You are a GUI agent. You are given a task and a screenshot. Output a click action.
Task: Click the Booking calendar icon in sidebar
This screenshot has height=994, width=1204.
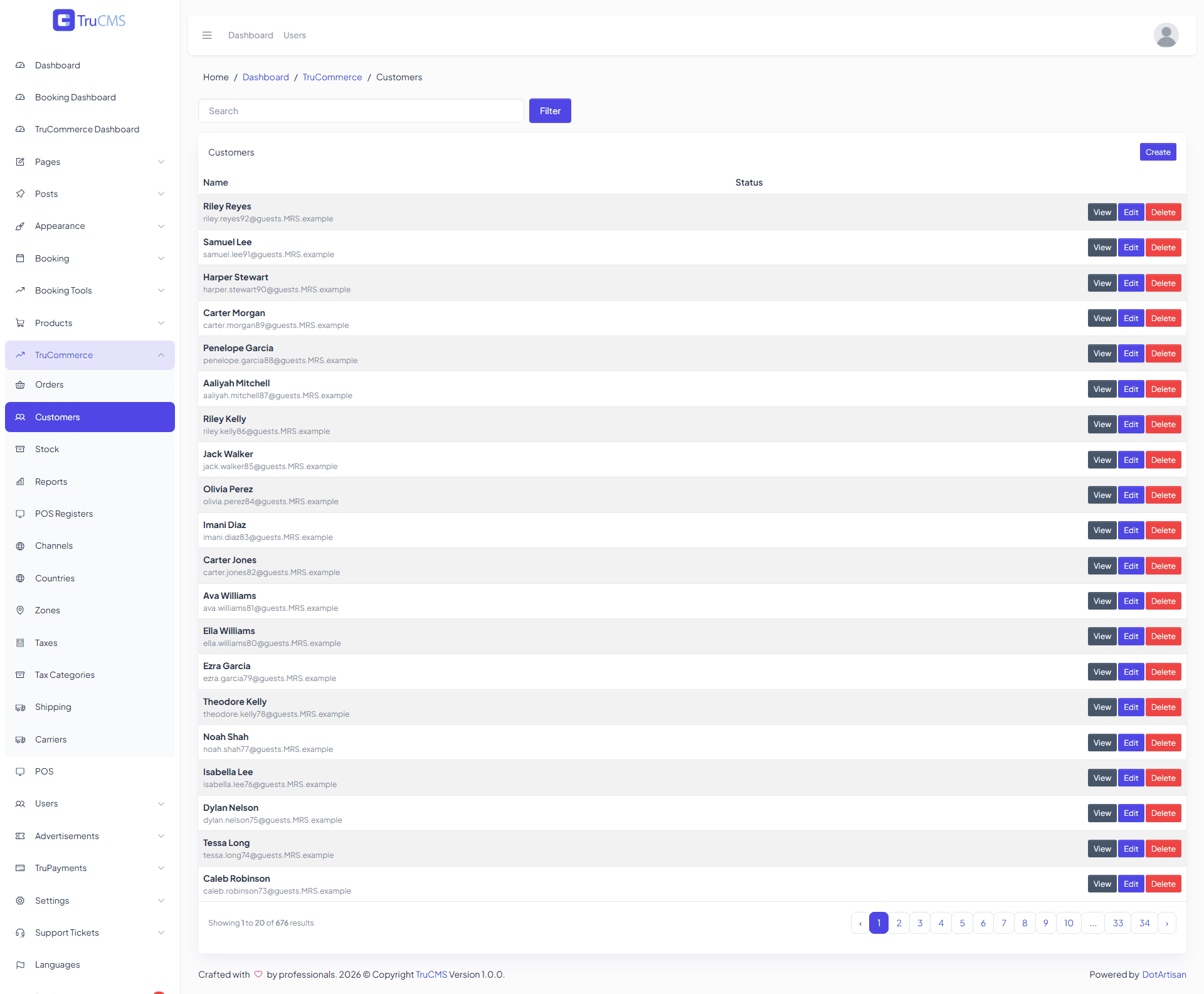[x=20, y=258]
